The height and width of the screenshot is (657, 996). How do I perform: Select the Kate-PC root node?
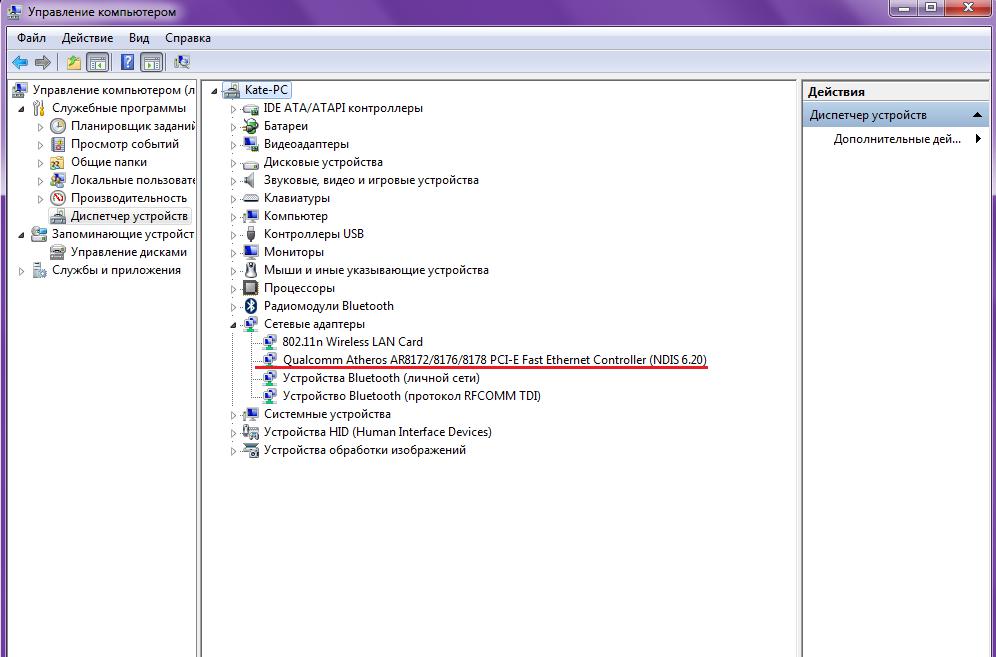point(266,90)
